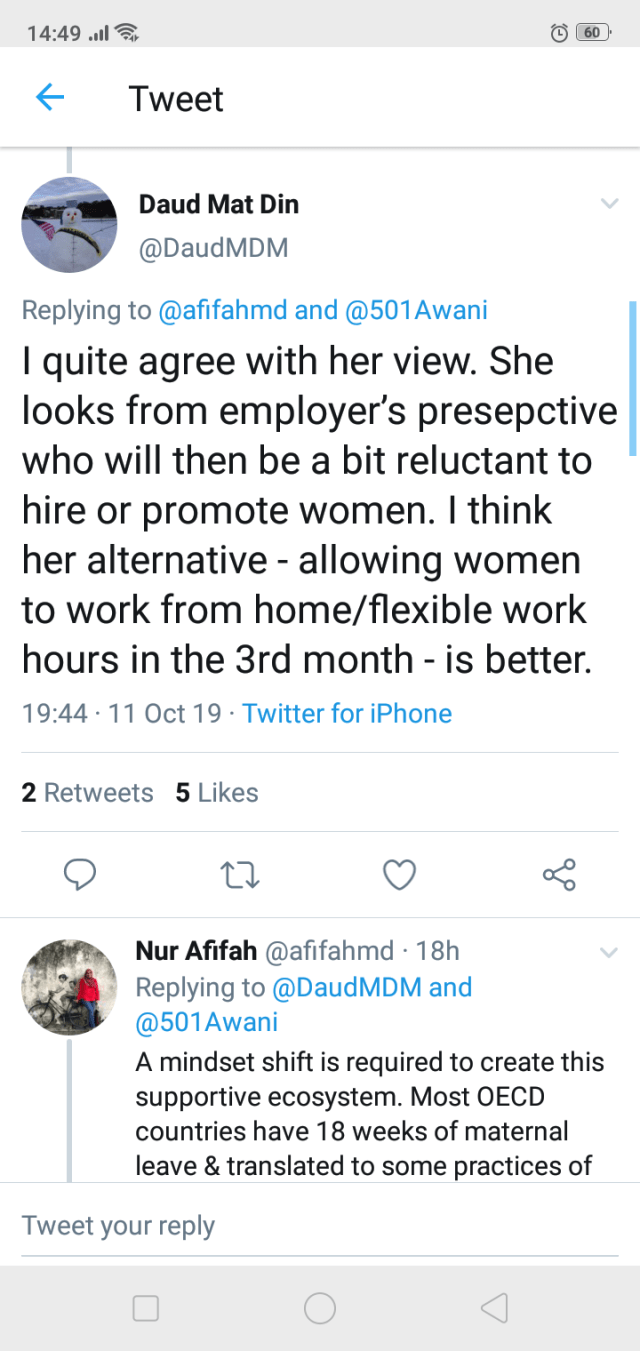
Task: Retweet Daud Mat Din's tweet
Action: (x=240, y=876)
